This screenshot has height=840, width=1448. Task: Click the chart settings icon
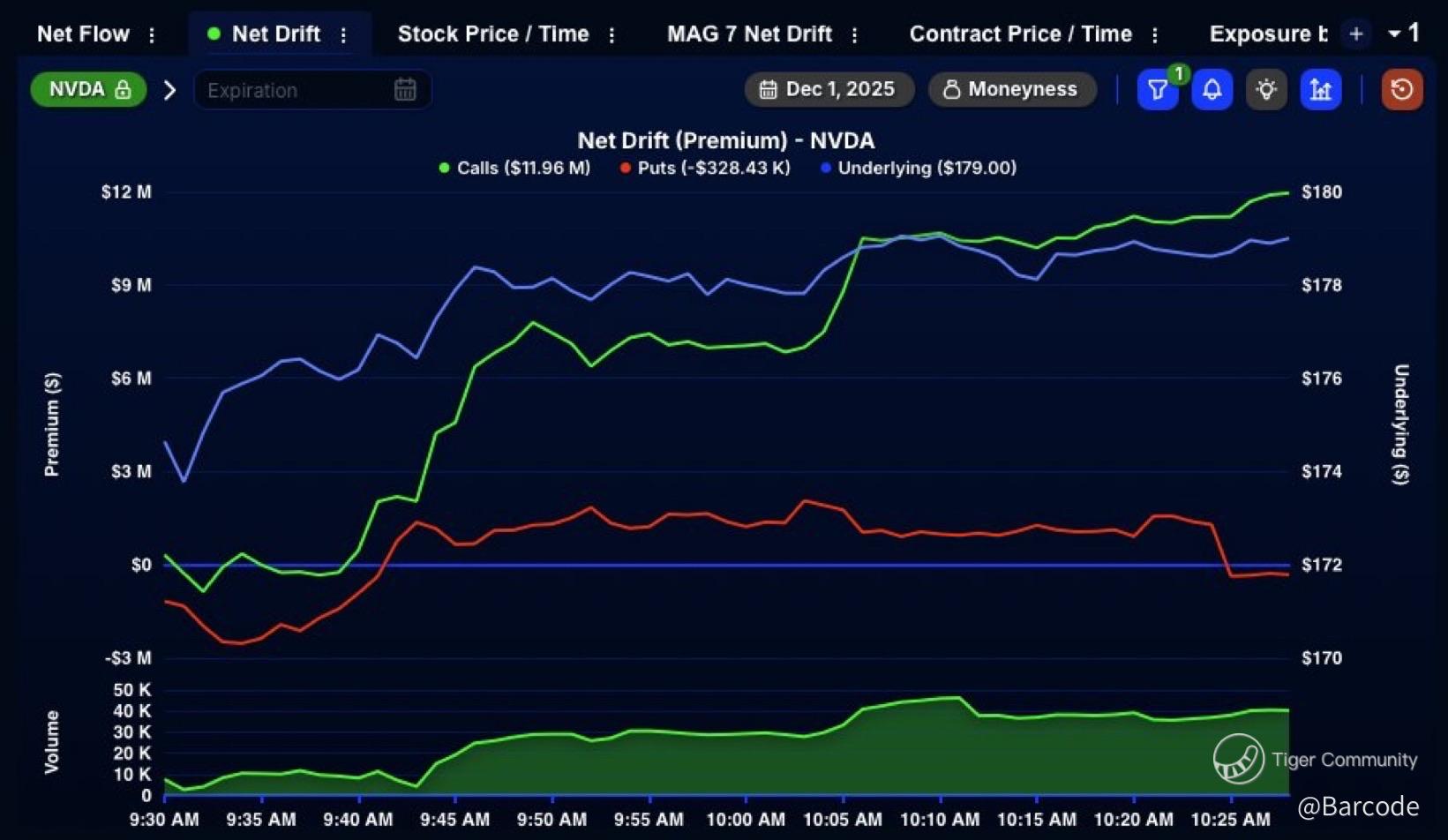pos(1321,89)
